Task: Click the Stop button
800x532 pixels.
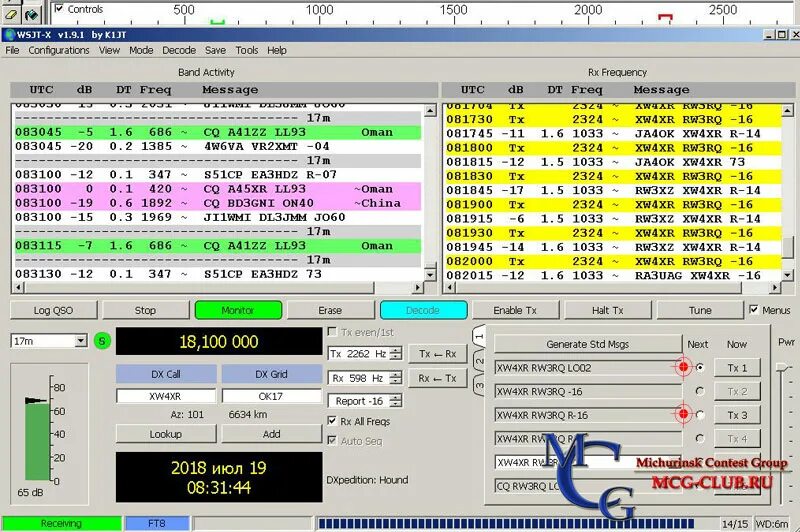Action: 145,310
